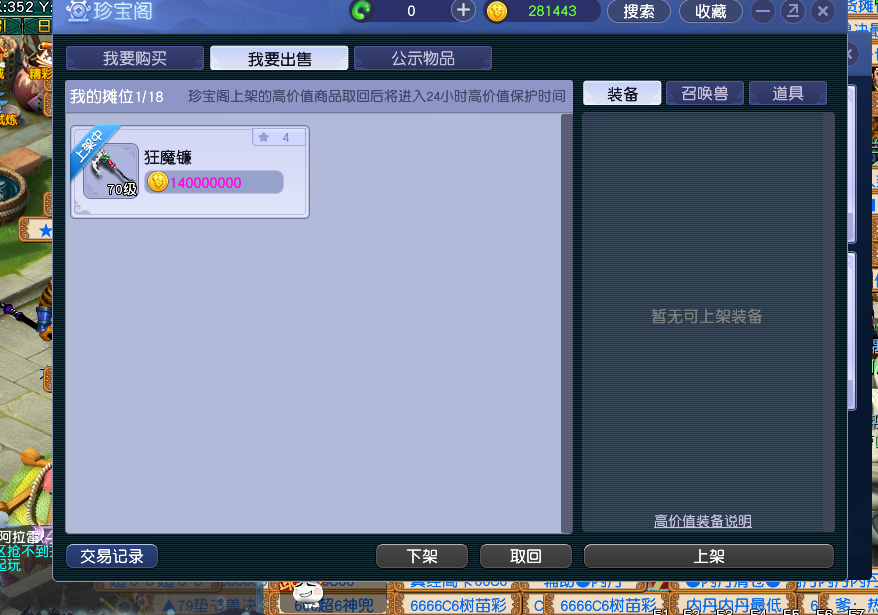878x615 pixels.
Task: Select the 狂魔镰 weapon thumbnail
Action: coord(111,171)
